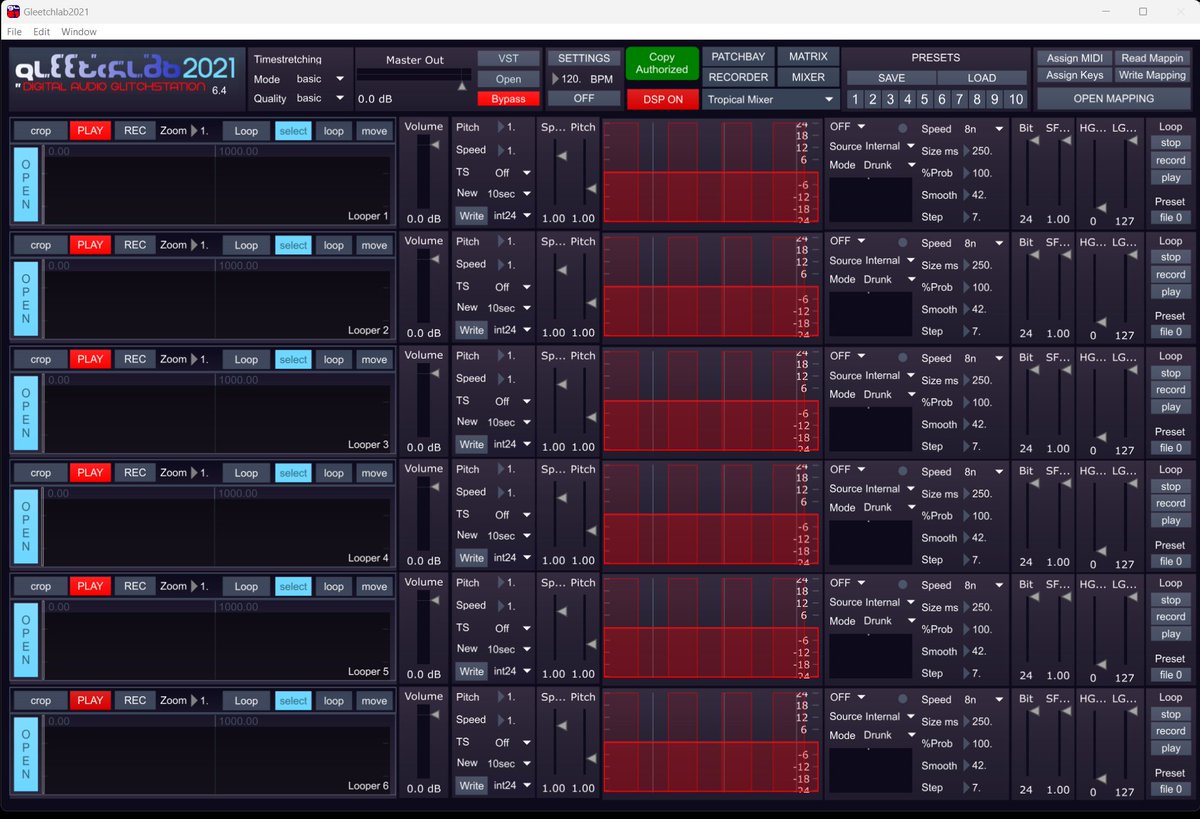1200x819 pixels.
Task: Open the OFF dropdown in Looper 1
Action: click(847, 127)
